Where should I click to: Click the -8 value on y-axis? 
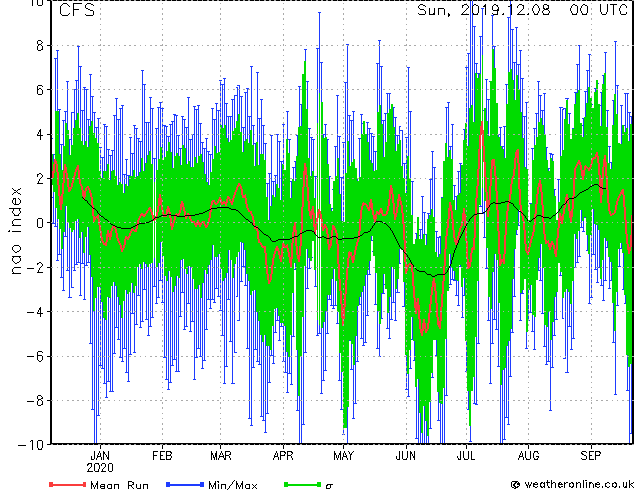tap(35, 401)
